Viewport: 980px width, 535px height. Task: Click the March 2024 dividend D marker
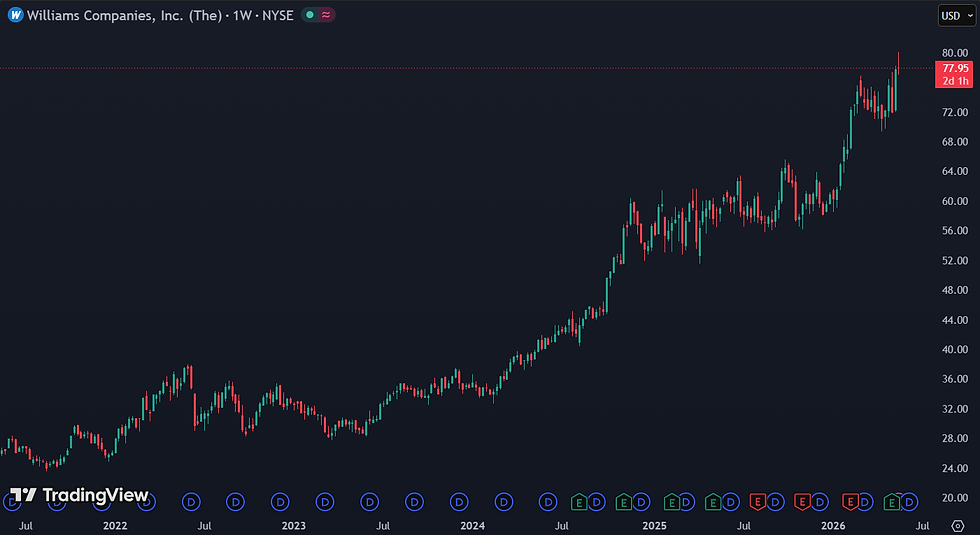[504, 501]
